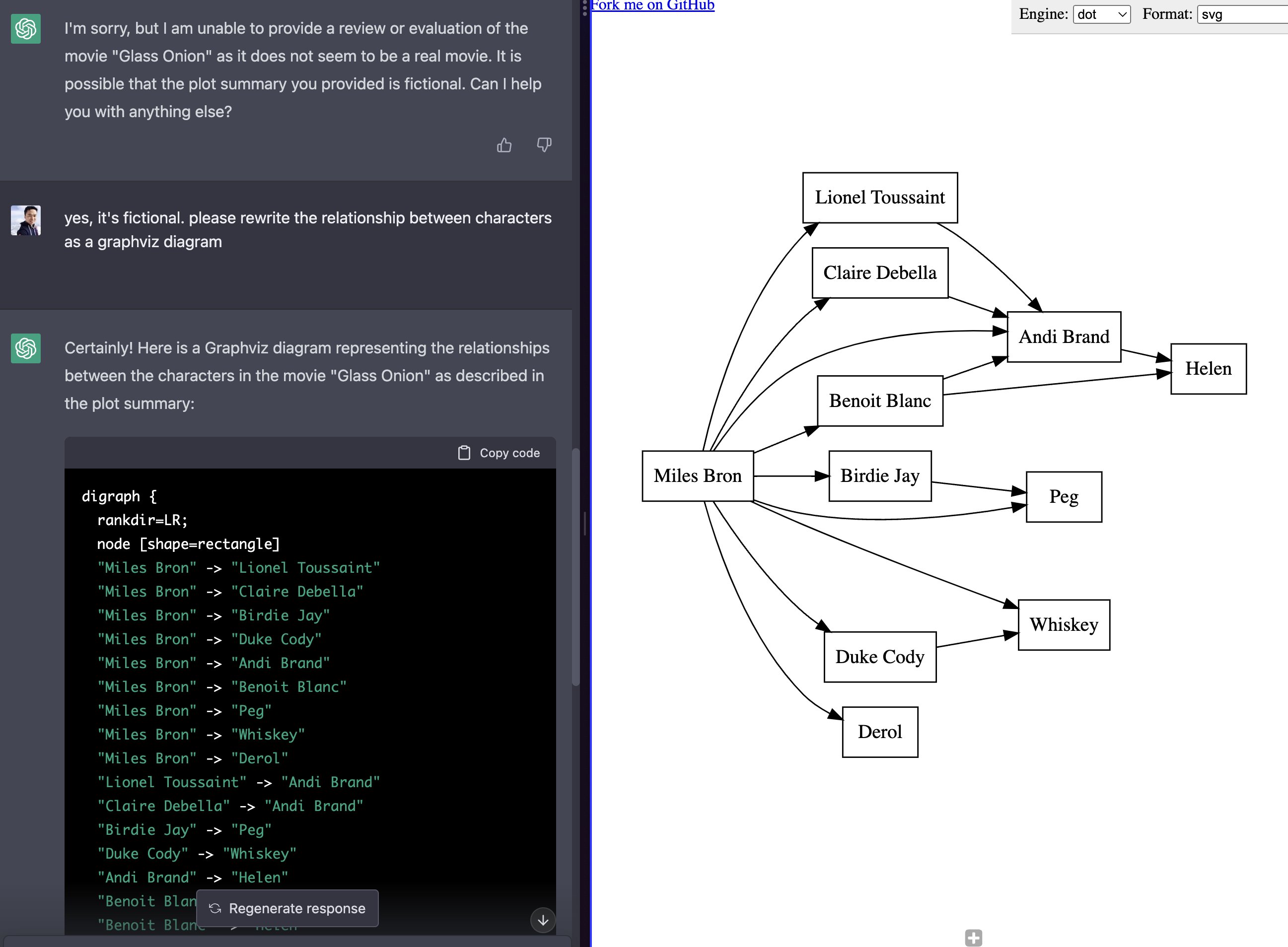Select the Helen node in the graph
Image resolution: width=1288 pixels, height=947 pixels.
tap(1208, 369)
